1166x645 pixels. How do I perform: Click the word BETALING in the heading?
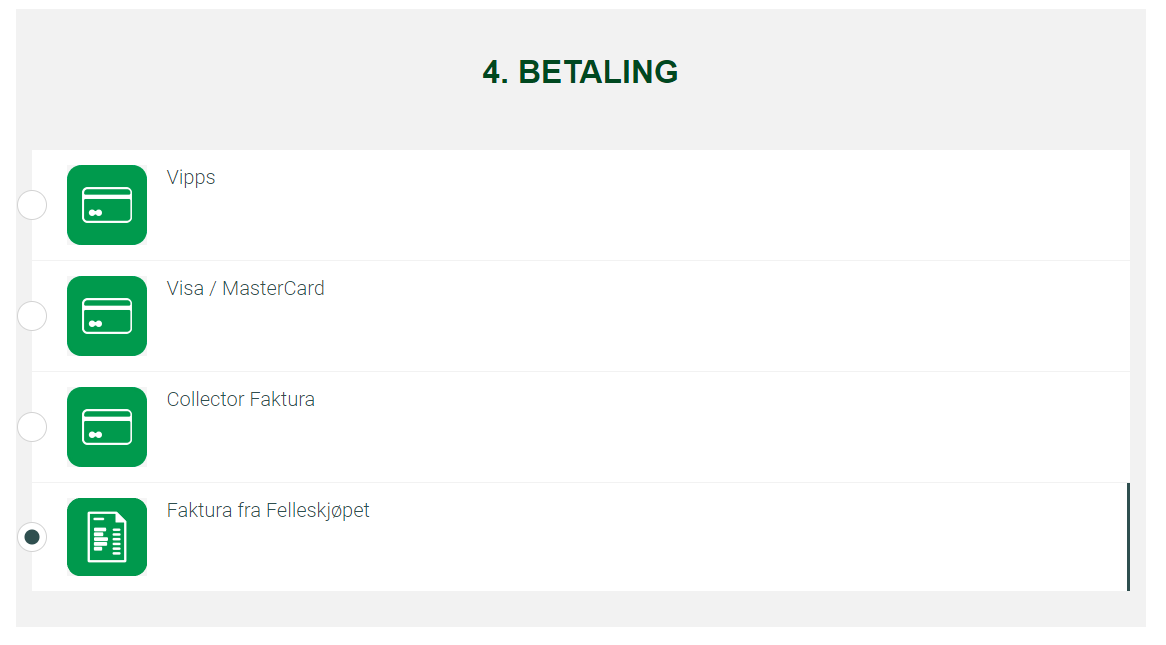pos(598,72)
